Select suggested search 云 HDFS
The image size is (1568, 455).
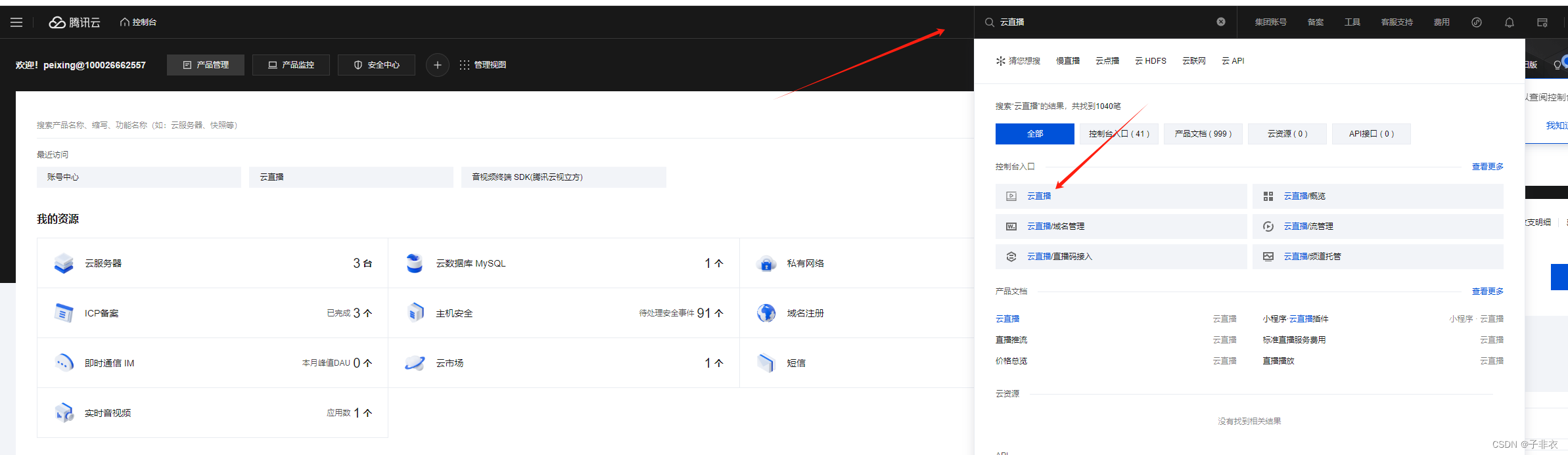pos(1151,61)
